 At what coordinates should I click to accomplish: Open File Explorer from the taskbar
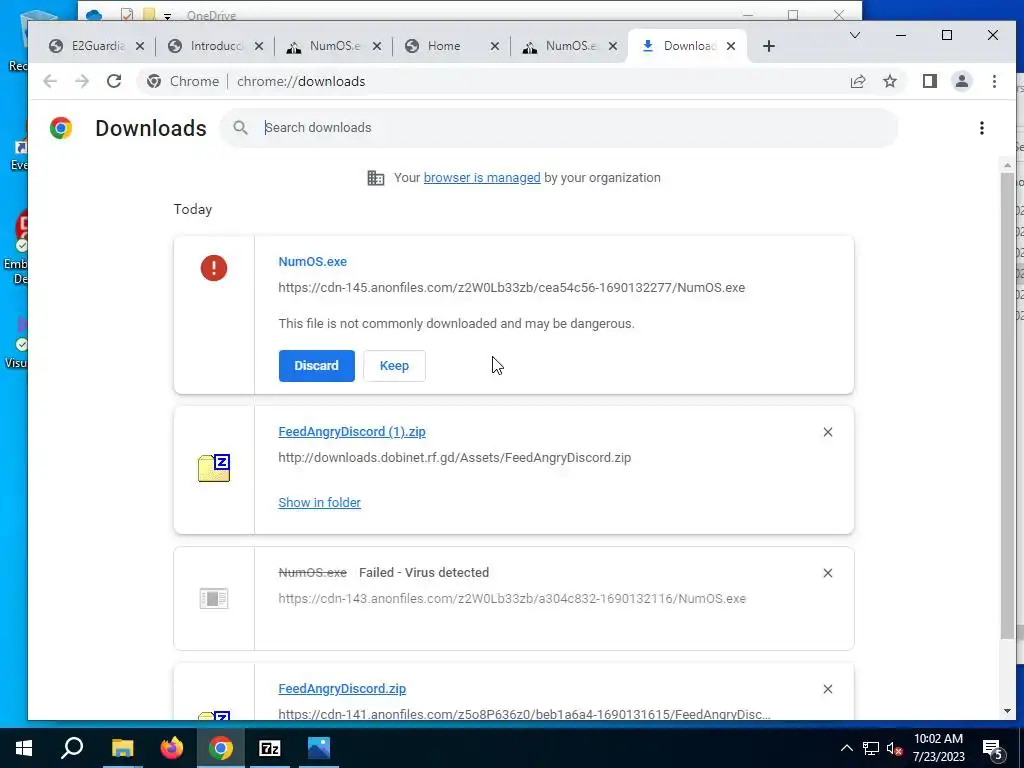tap(122, 748)
